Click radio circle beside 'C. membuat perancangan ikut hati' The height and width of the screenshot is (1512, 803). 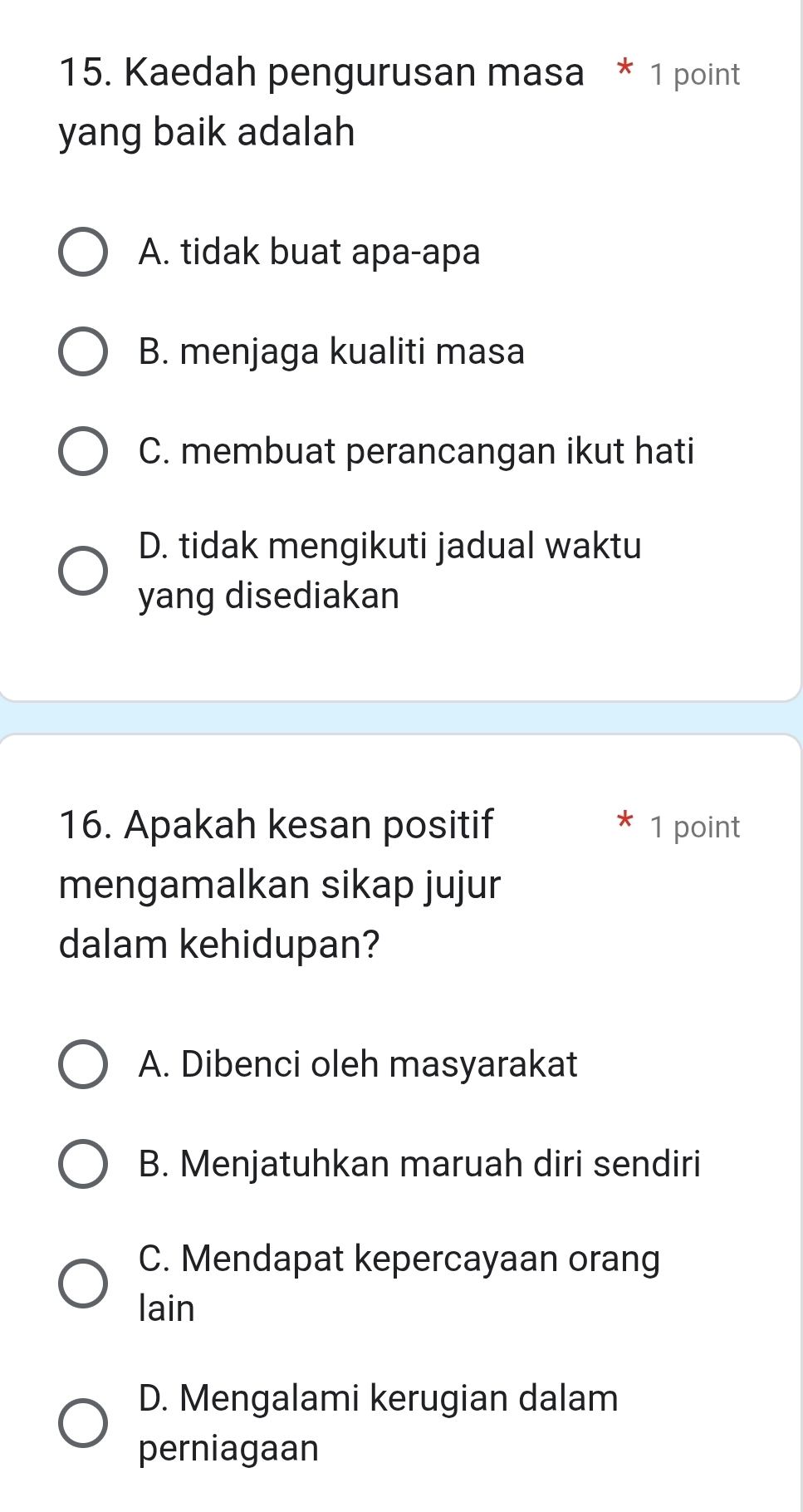click(83, 452)
